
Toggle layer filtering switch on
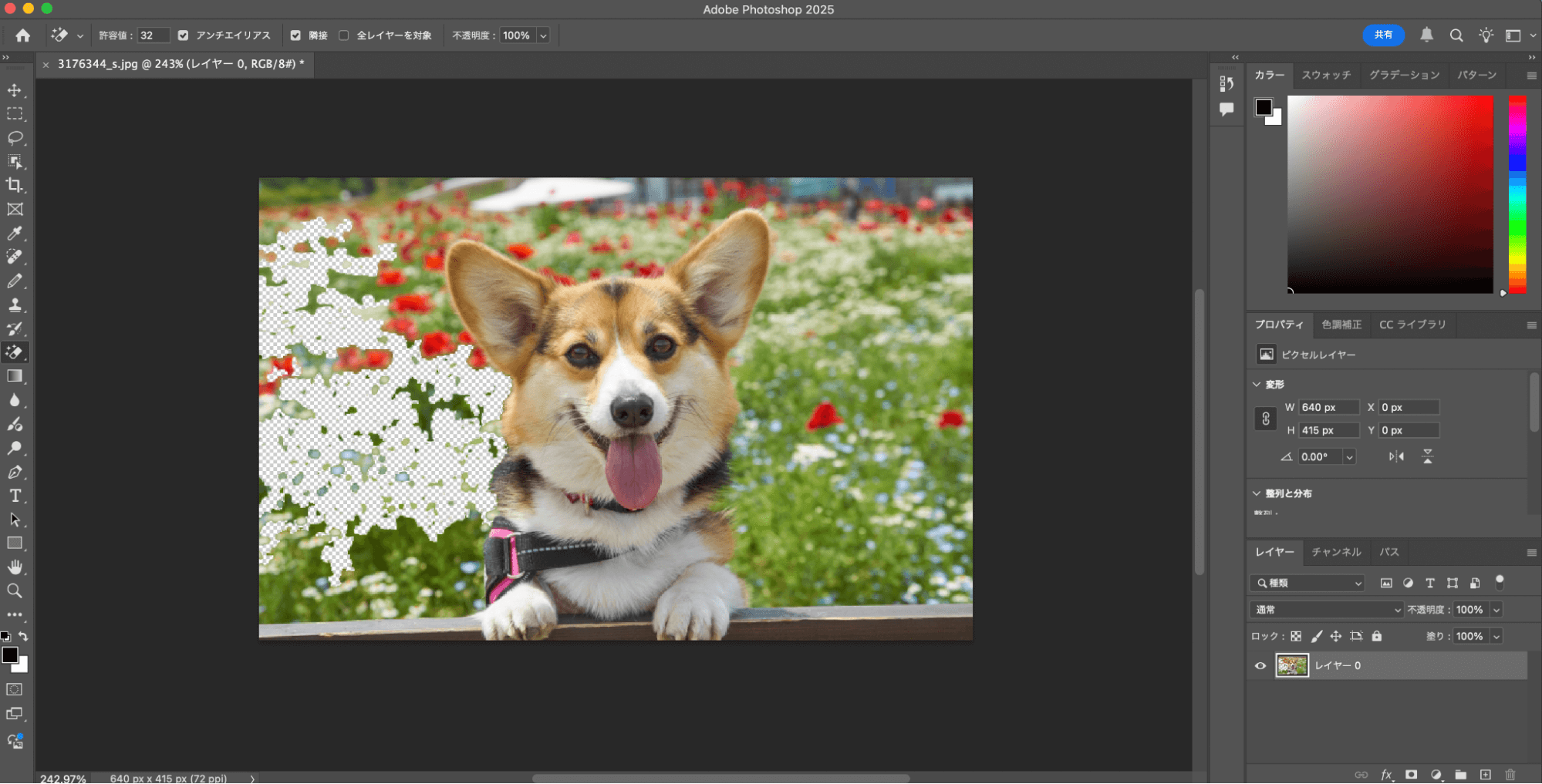coord(1500,582)
